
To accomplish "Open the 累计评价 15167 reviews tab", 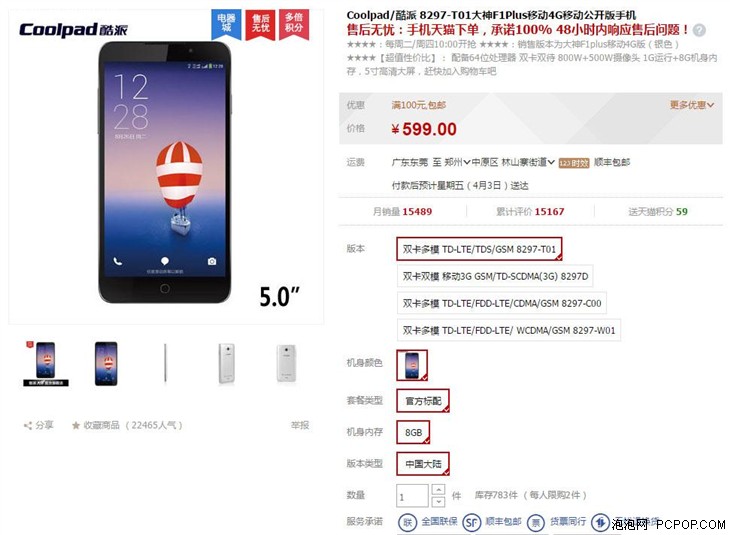I will click(530, 212).
